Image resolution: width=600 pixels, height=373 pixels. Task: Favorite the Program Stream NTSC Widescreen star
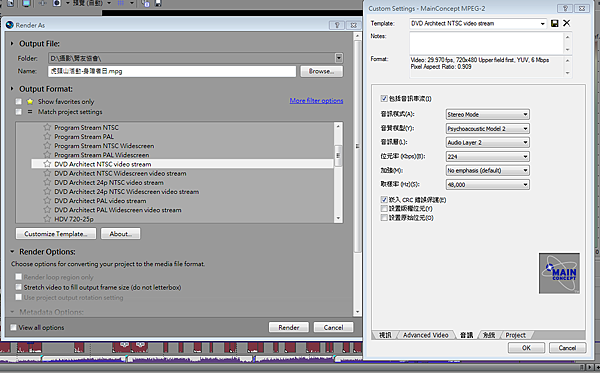(x=47, y=145)
